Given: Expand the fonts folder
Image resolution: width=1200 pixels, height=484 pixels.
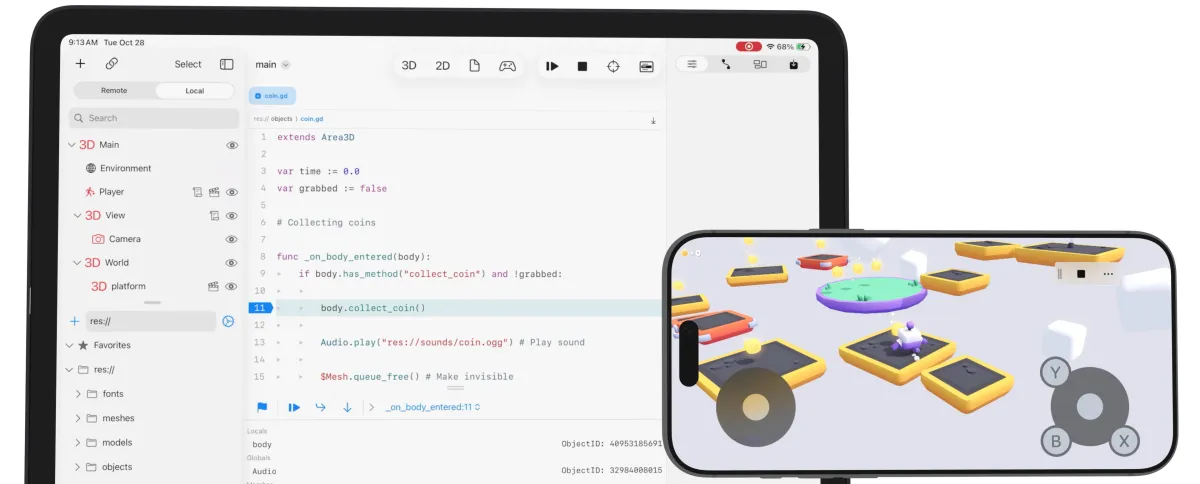Looking at the screenshot, I should coord(78,394).
